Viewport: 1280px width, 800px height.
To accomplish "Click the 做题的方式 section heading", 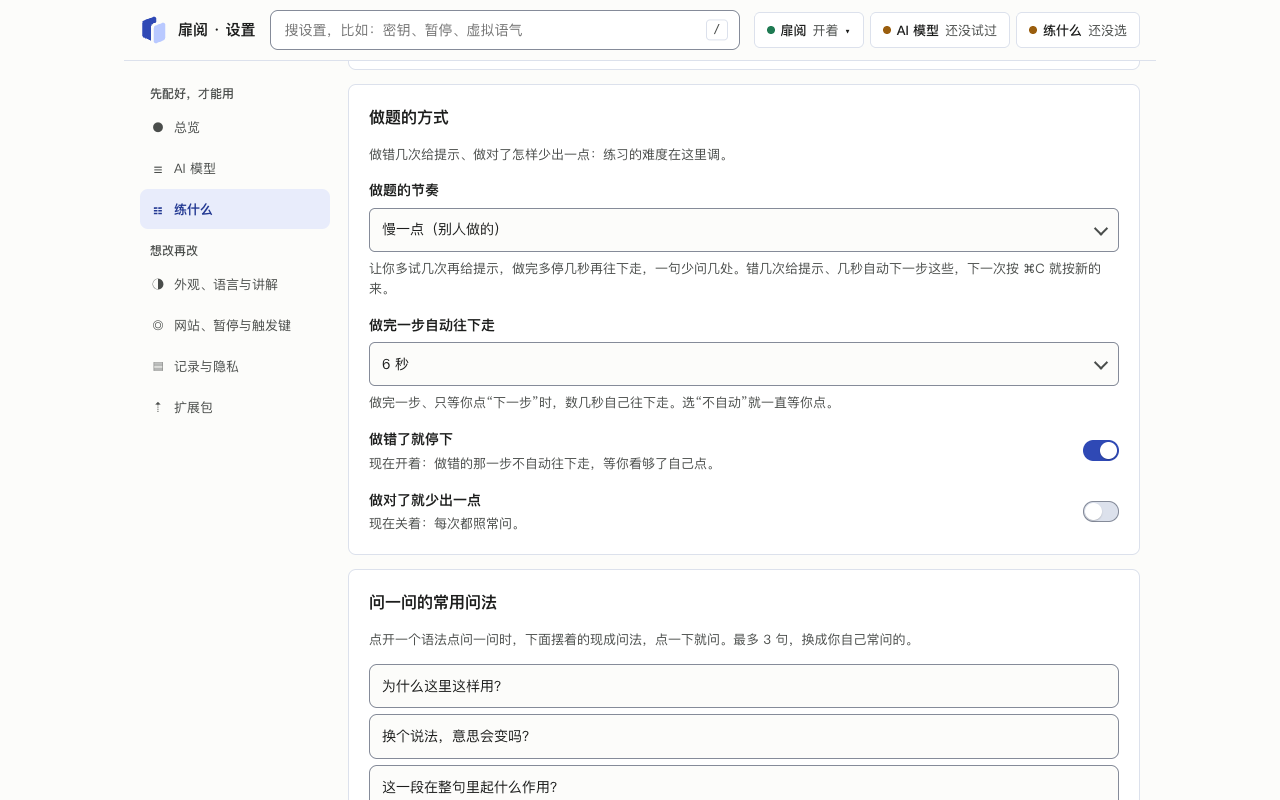I will pyautogui.click(x=409, y=117).
